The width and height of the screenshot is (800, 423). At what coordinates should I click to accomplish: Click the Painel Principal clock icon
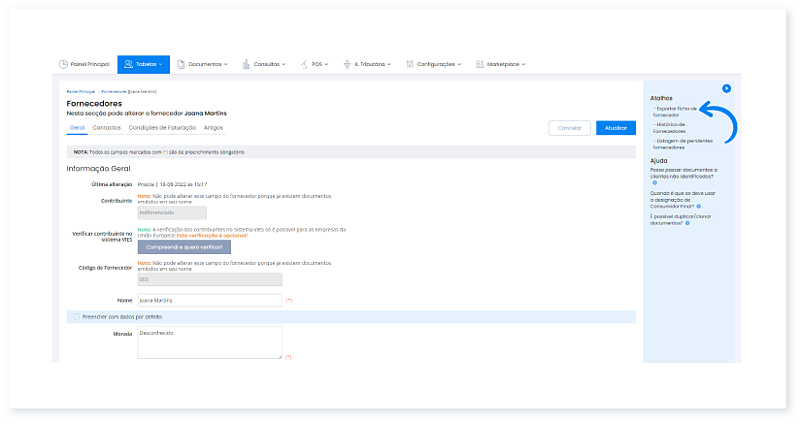pos(64,64)
